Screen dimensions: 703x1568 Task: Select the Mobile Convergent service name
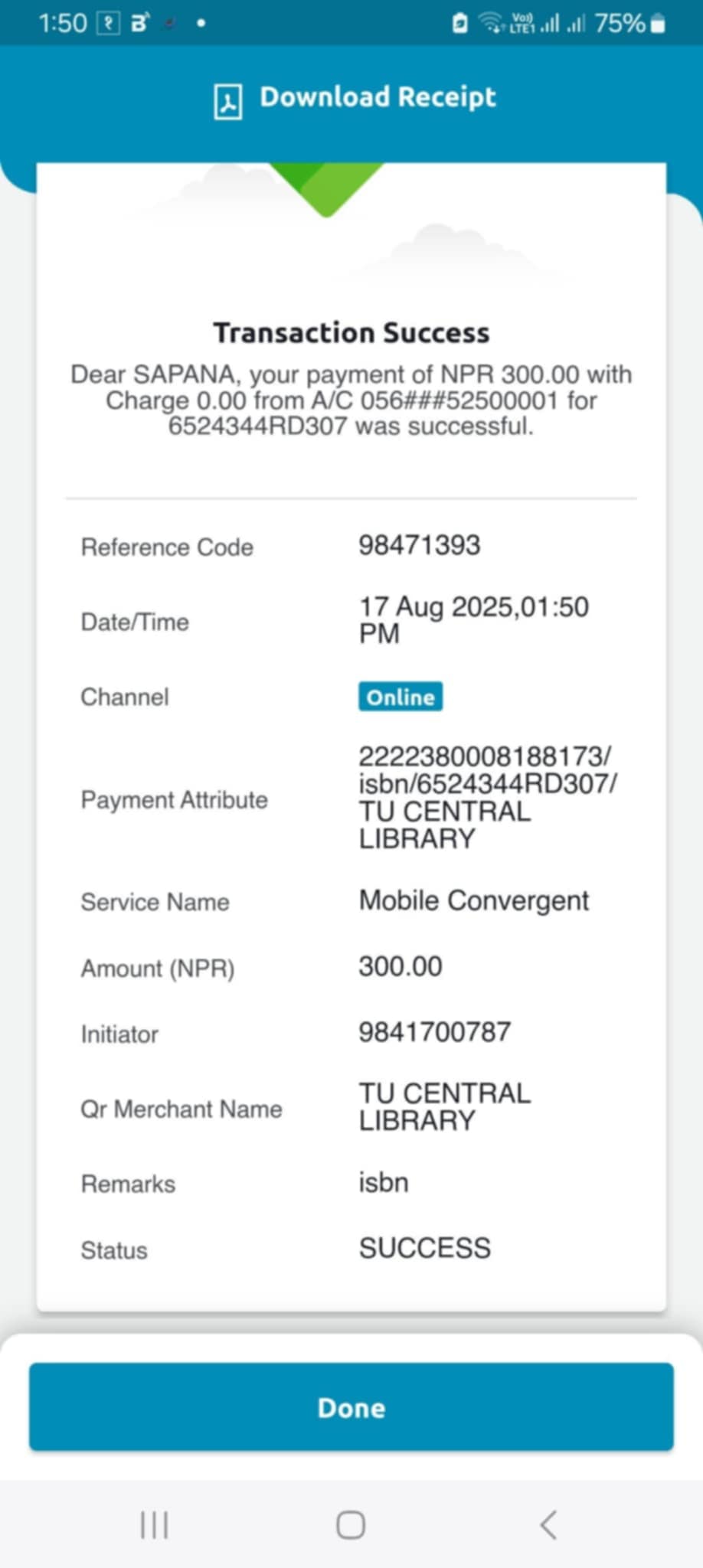pyautogui.click(x=474, y=900)
